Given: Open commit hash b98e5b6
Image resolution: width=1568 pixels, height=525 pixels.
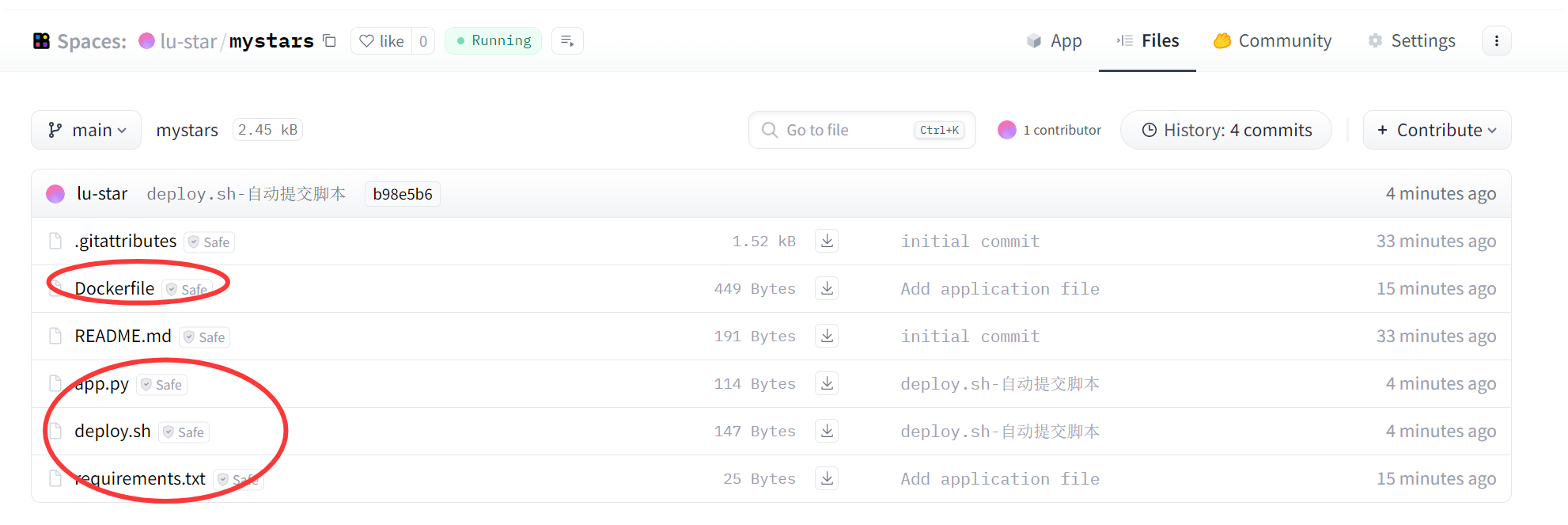Looking at the screenshot, I should 403,194.
